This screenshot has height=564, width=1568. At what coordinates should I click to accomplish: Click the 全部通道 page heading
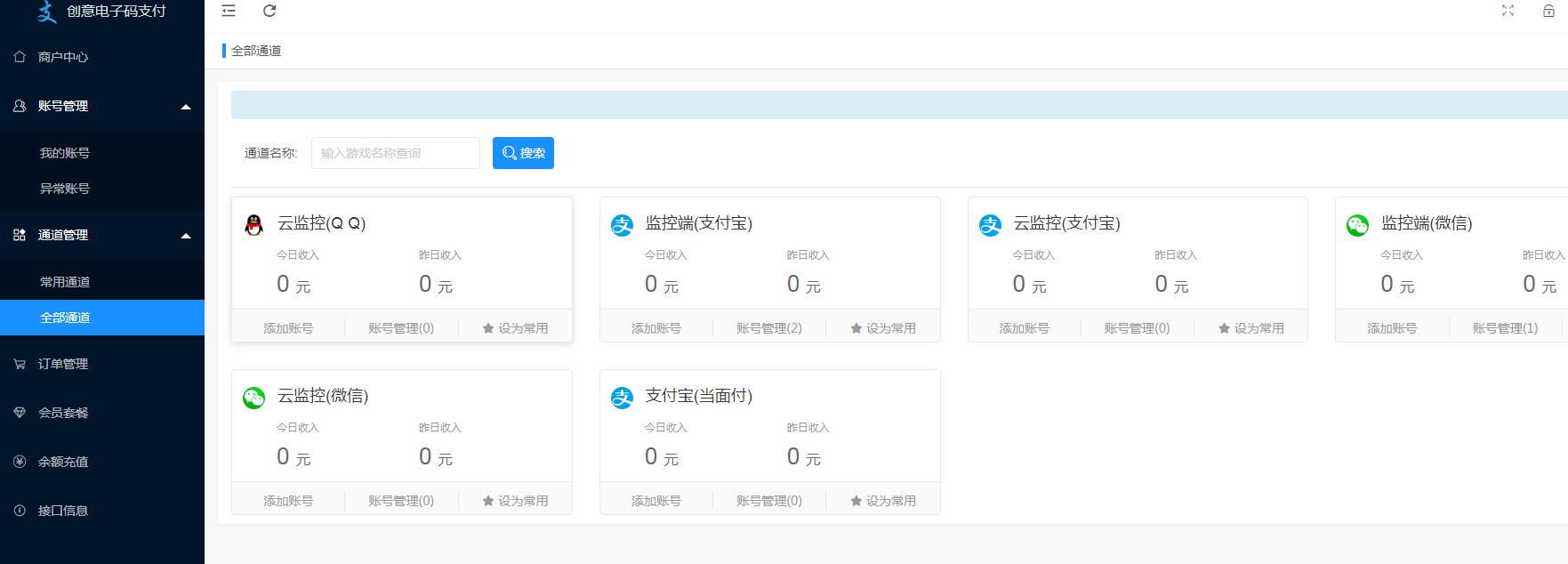[x=256, y=51]
